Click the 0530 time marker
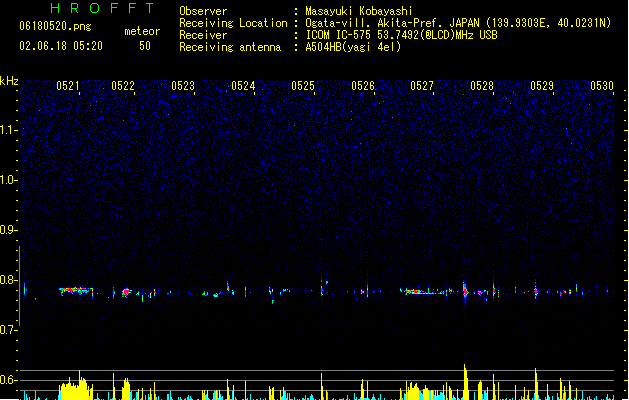 click(x=602, y=86)
